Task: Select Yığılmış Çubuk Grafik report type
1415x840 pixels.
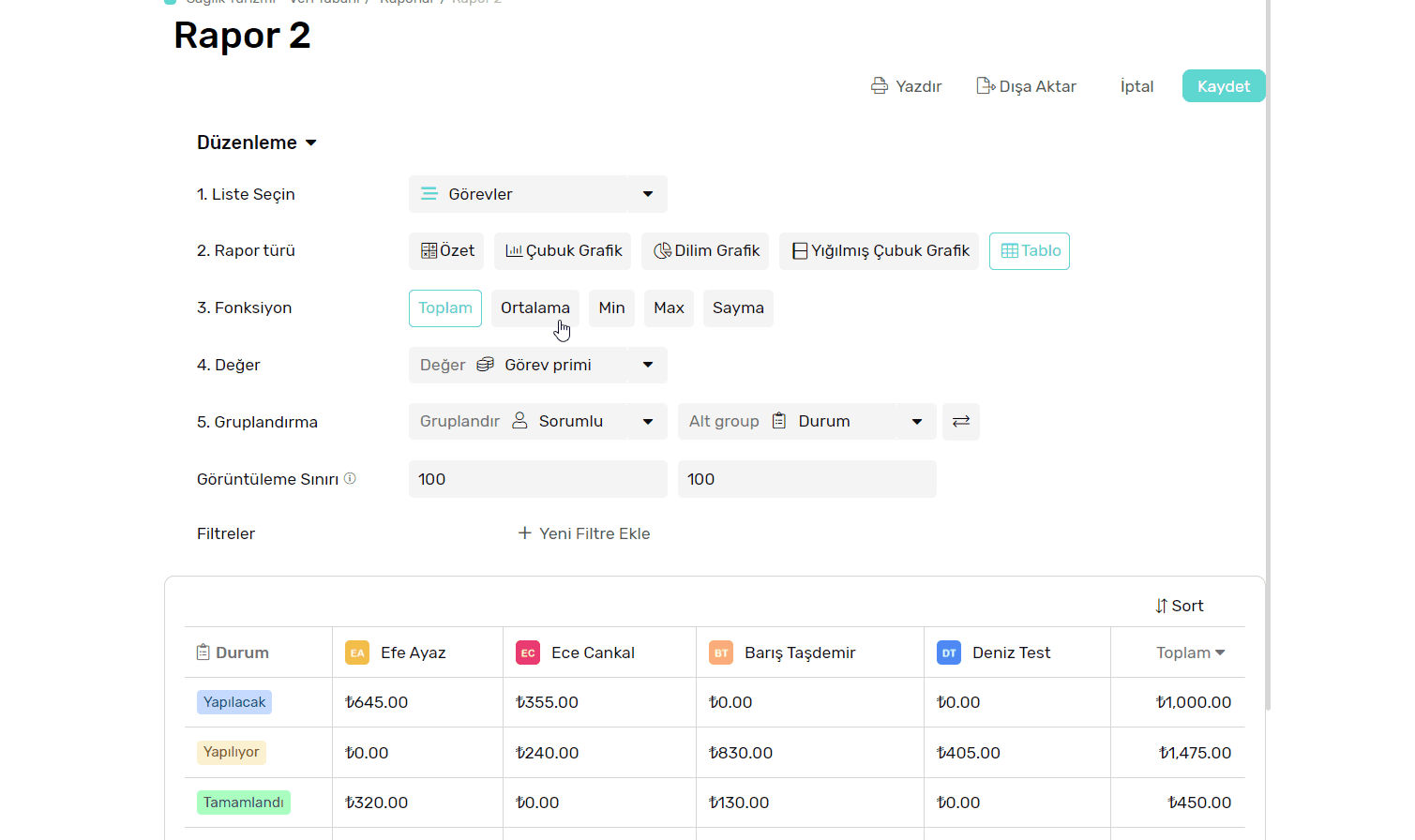Action: [x=879, y=251]
